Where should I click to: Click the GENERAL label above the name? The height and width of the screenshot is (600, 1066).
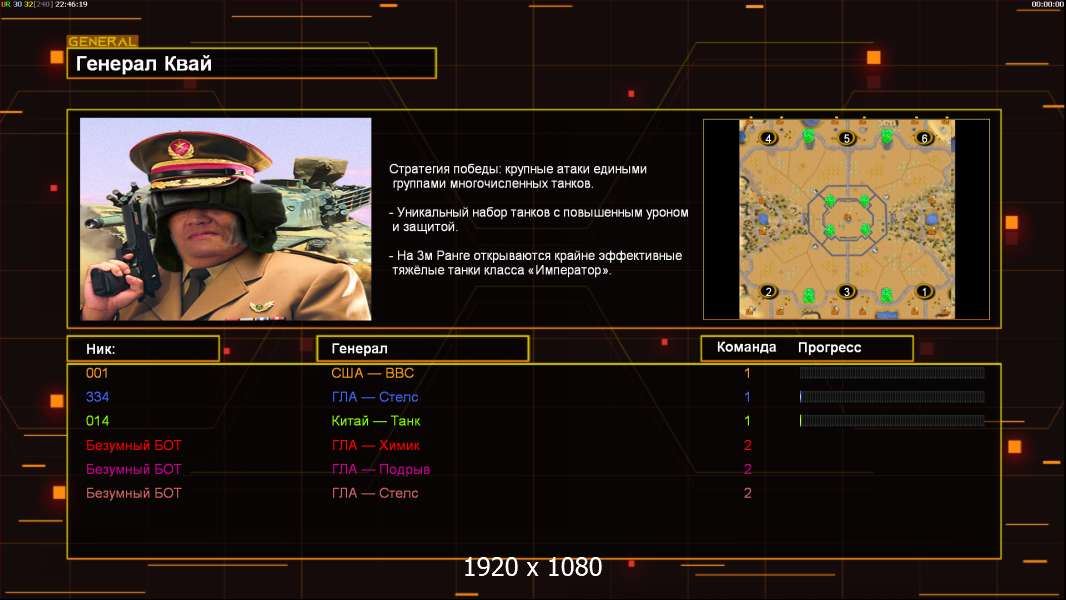(102, 41)
